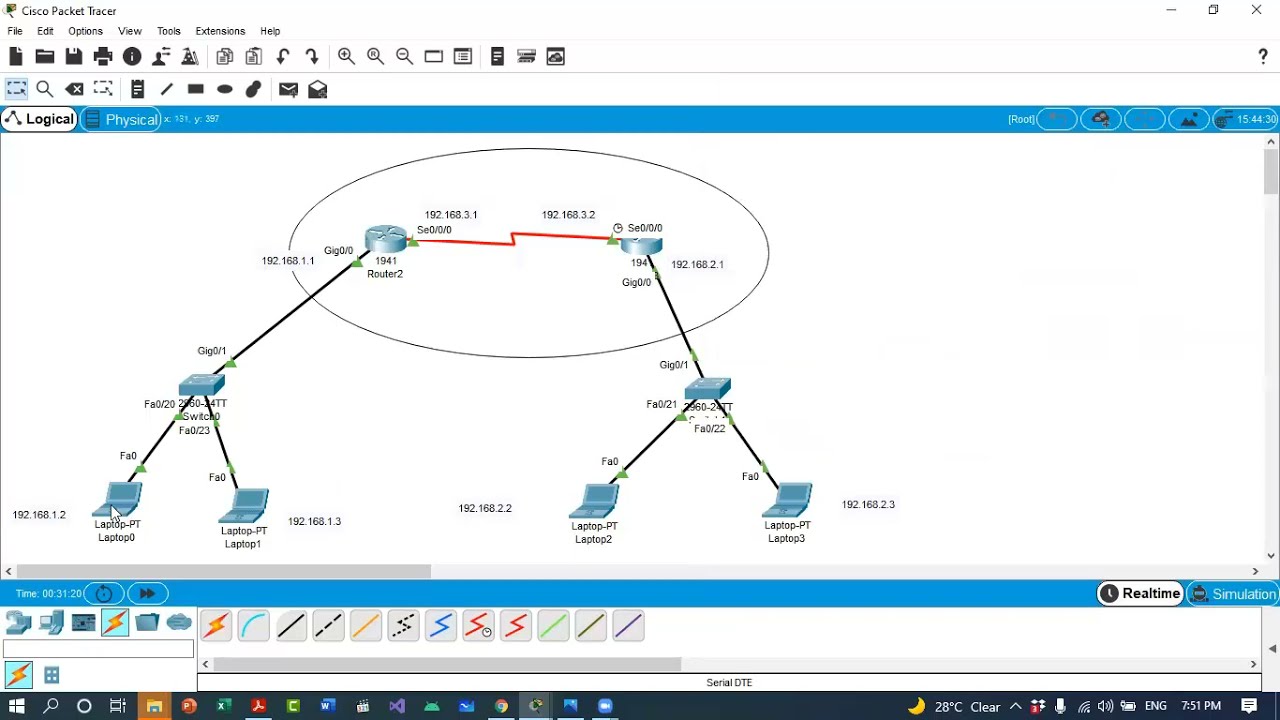Select the orange Fiber cable

point(366,627)
